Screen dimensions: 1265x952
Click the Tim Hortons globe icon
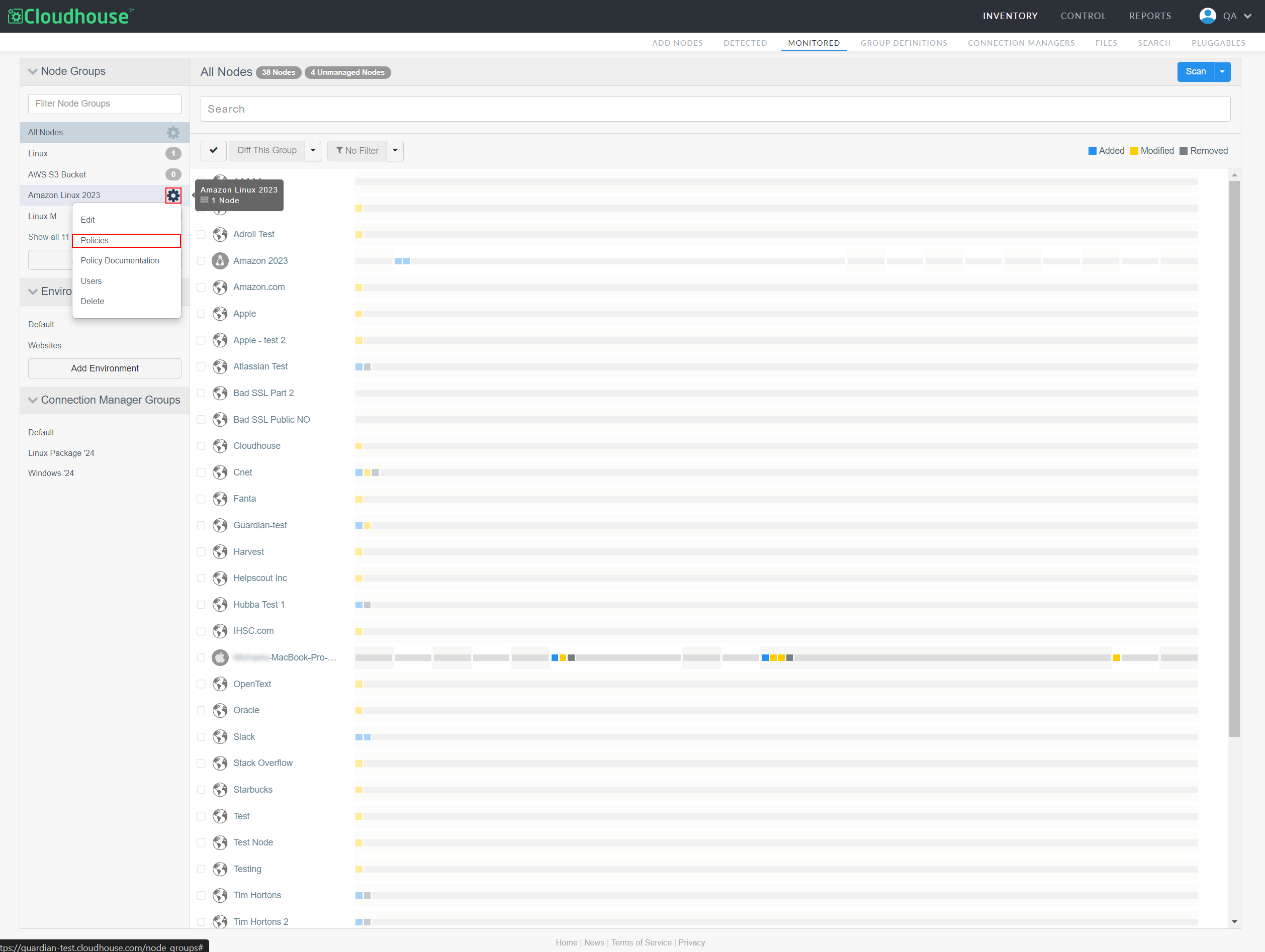pyautogui.click(x=220, y=895)
